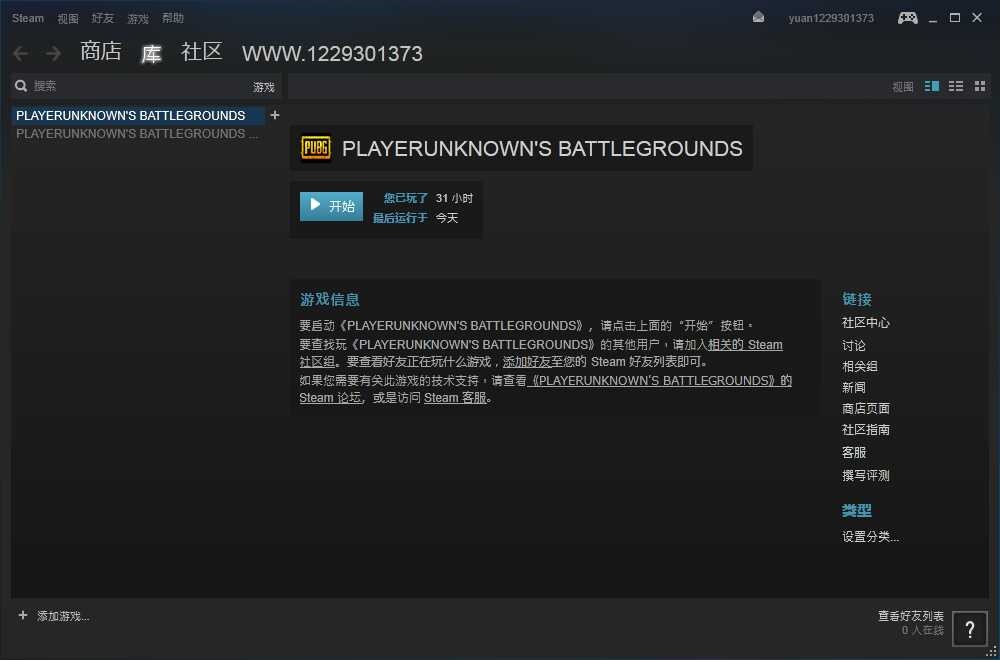Select the greyed PLAYERUNKNOWN'S BATTLEGROUNDS entry
The width and height of the screenshot is (1000, 660).
tap(137, 134)
